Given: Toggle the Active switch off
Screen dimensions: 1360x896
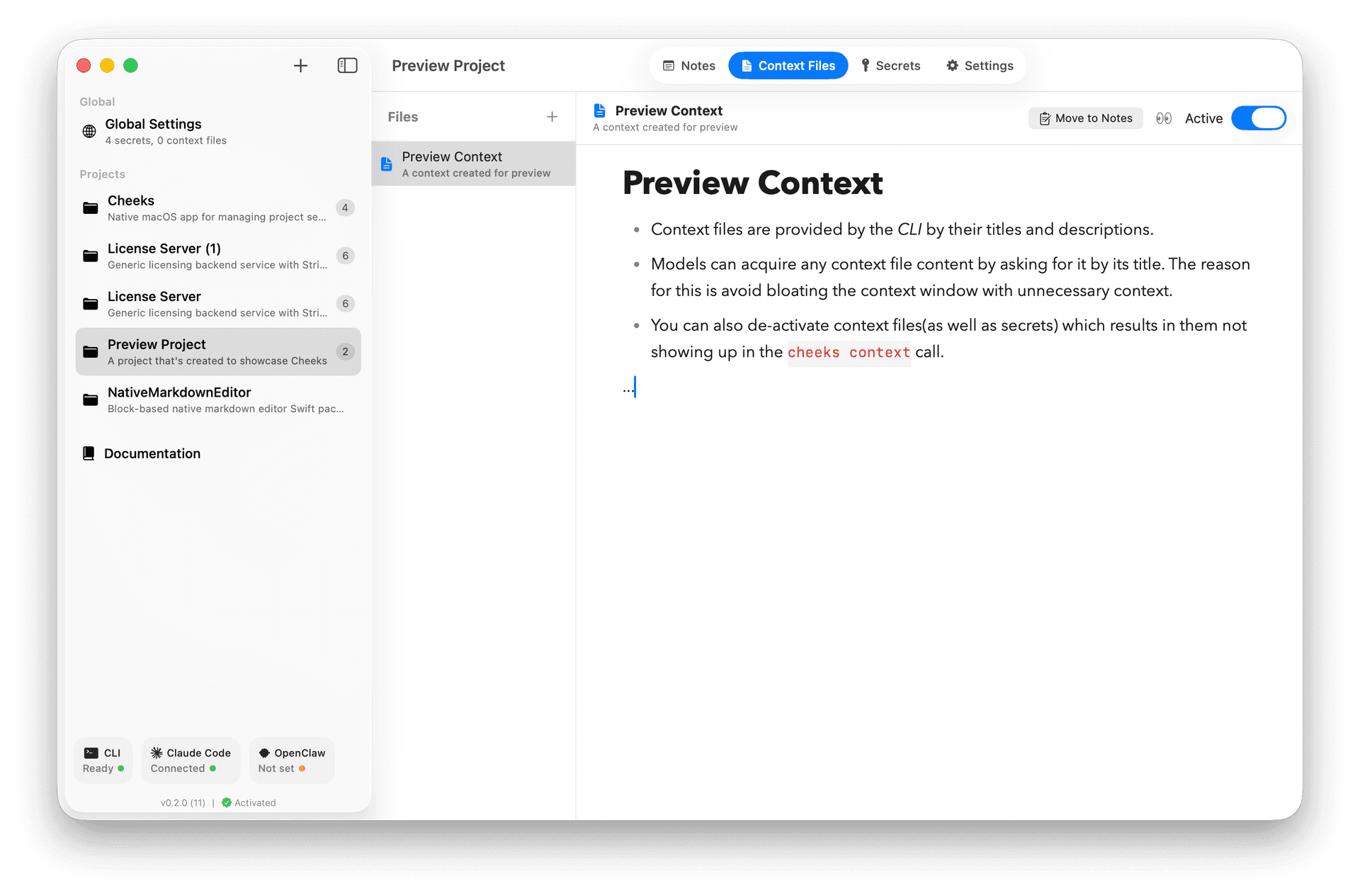Looking at the screenshot, I should tap(1258, 118).
